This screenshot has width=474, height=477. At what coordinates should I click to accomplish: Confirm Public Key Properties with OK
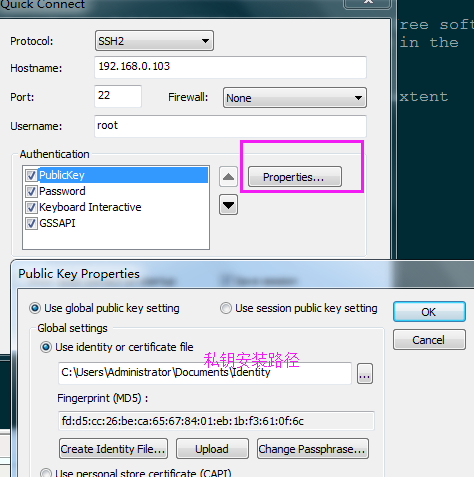click(x=429, y=312)
